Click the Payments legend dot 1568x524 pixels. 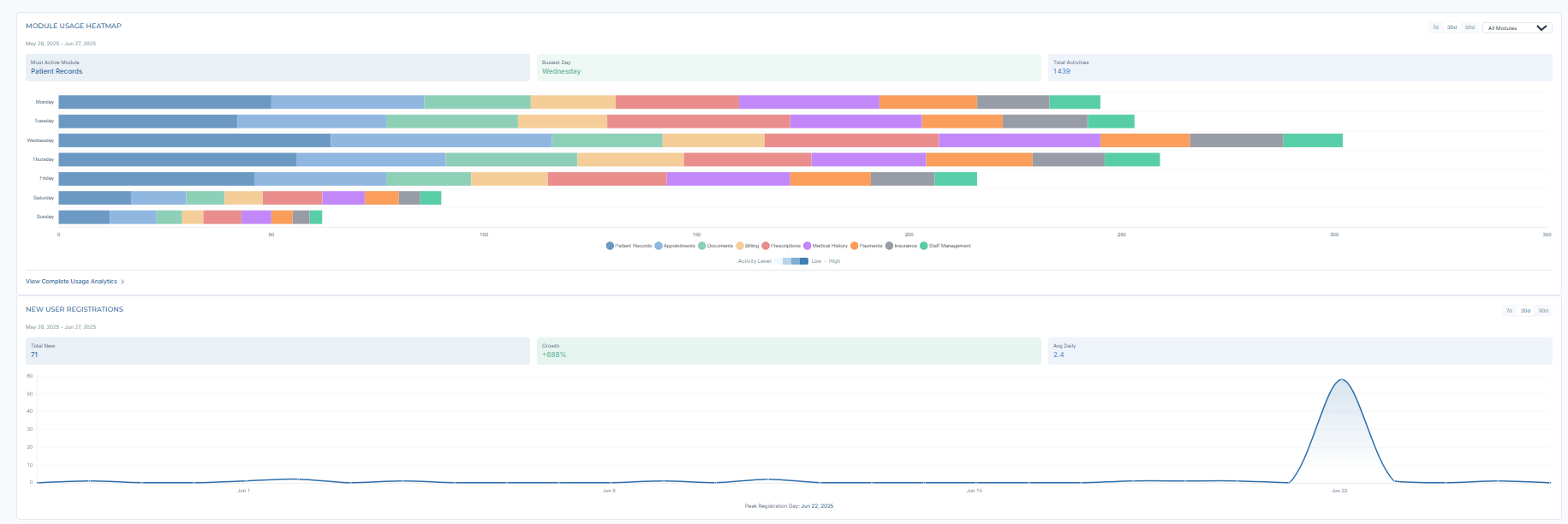855,246
